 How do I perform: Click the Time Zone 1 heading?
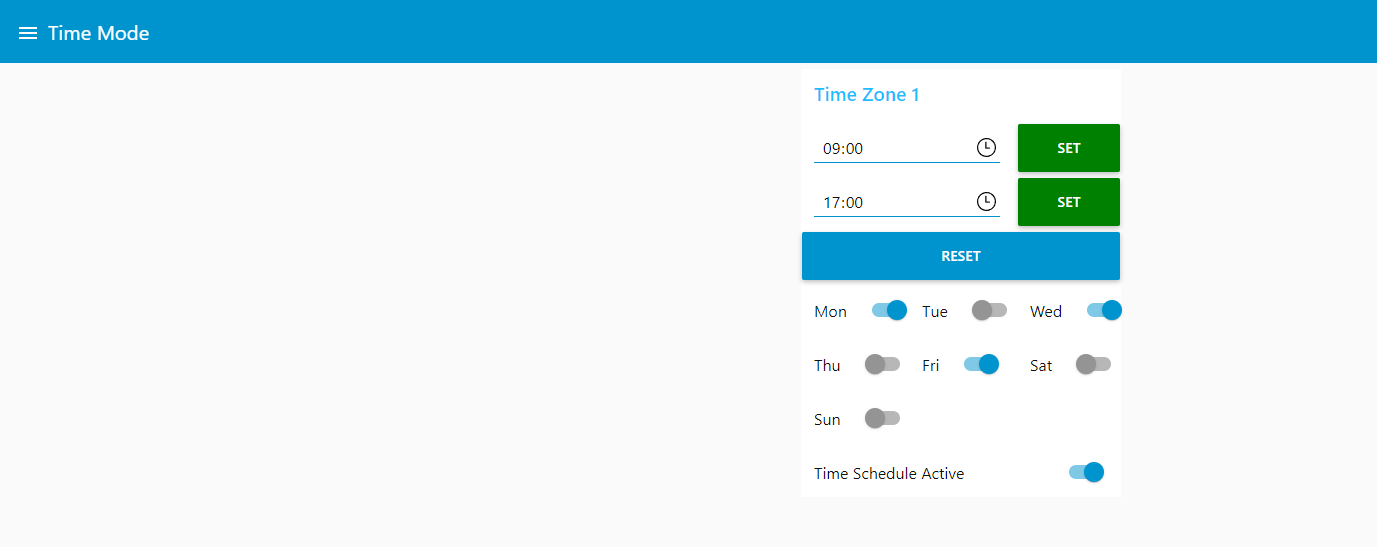pyautogui.click(x=866, y=95)
